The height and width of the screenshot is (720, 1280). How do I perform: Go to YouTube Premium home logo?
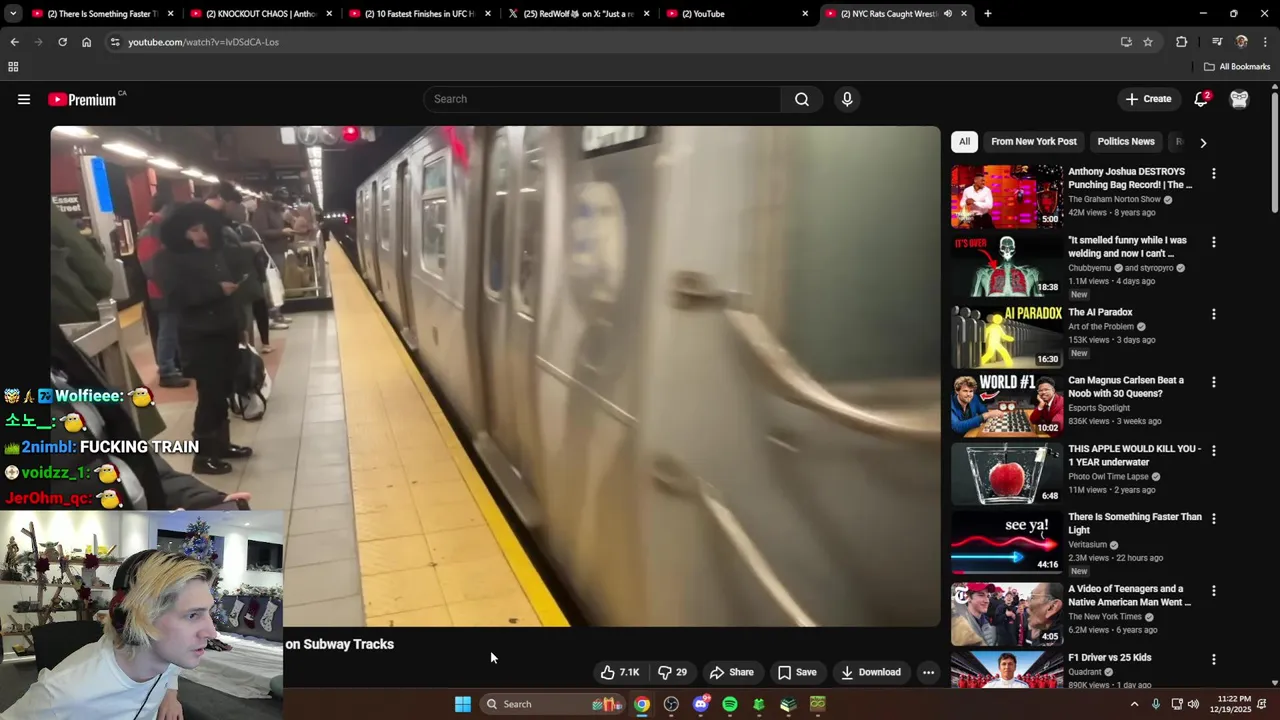[x=82, y=99]
